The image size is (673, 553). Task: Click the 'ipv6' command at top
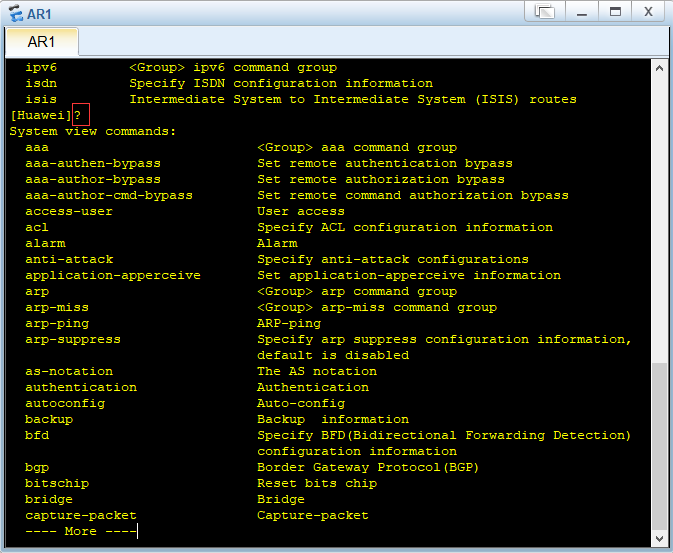pos(41,68)
